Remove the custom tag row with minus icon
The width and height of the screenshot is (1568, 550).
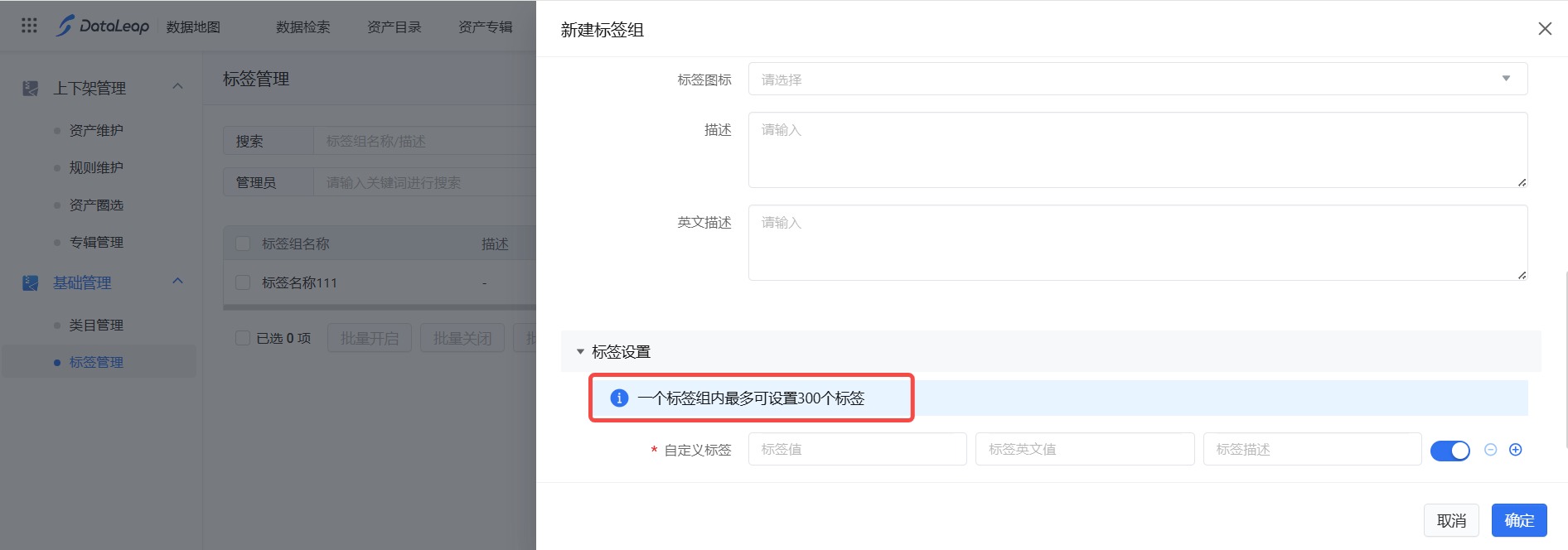1490,450
